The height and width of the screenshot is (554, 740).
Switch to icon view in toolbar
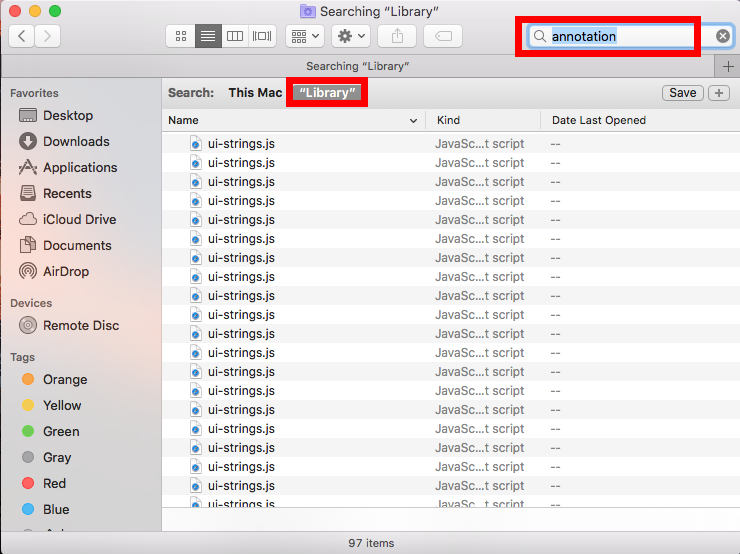[x=181, y=36]
